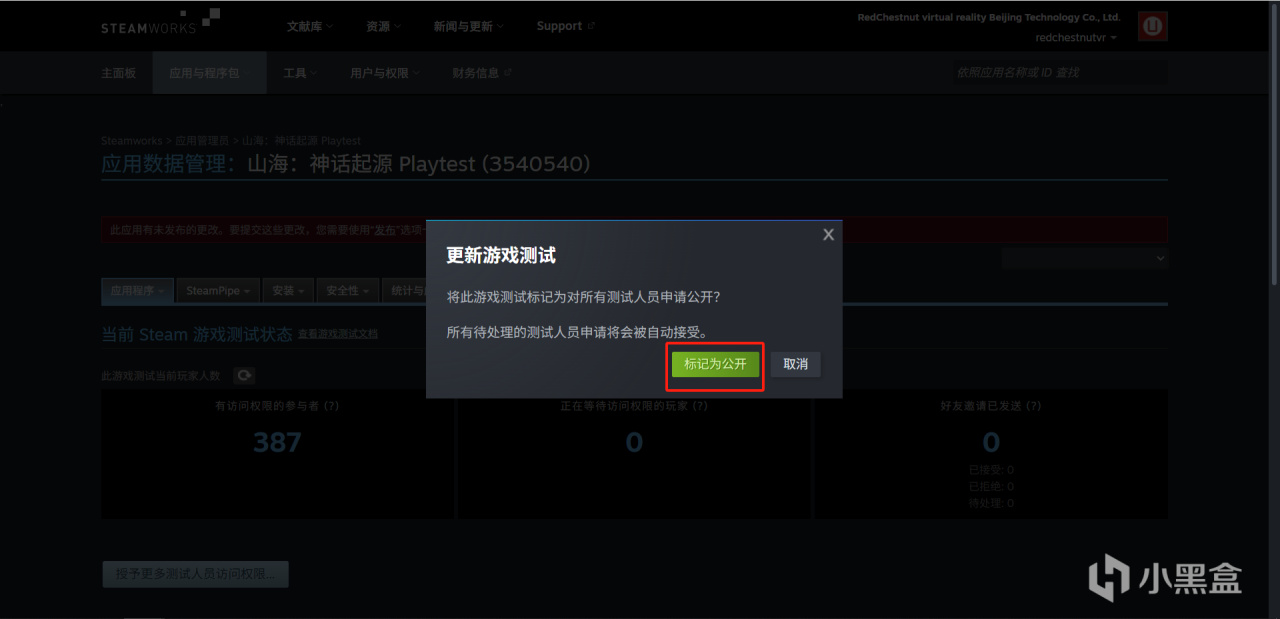Click the 更新游戏测试 dialog title
The image size is (1280, 619).
click(501, 256)
